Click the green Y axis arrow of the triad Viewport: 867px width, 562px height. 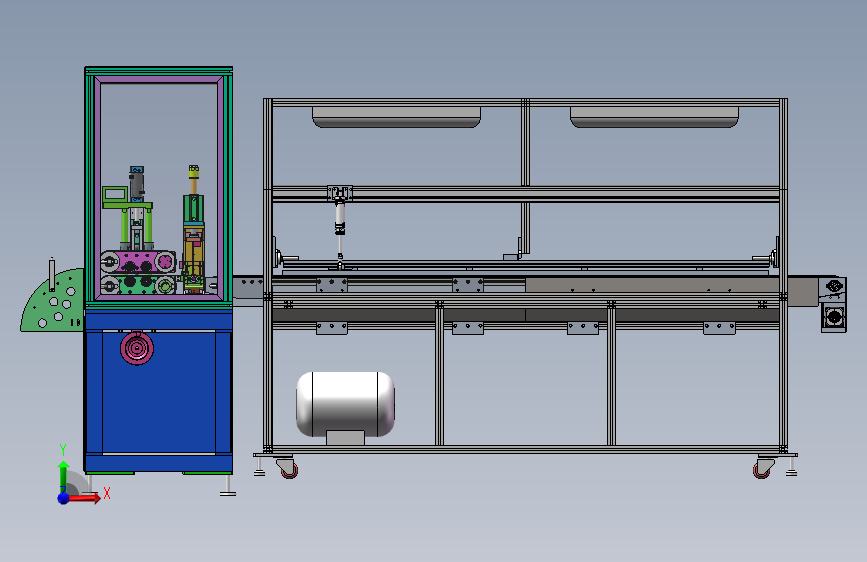coord(64,477)
